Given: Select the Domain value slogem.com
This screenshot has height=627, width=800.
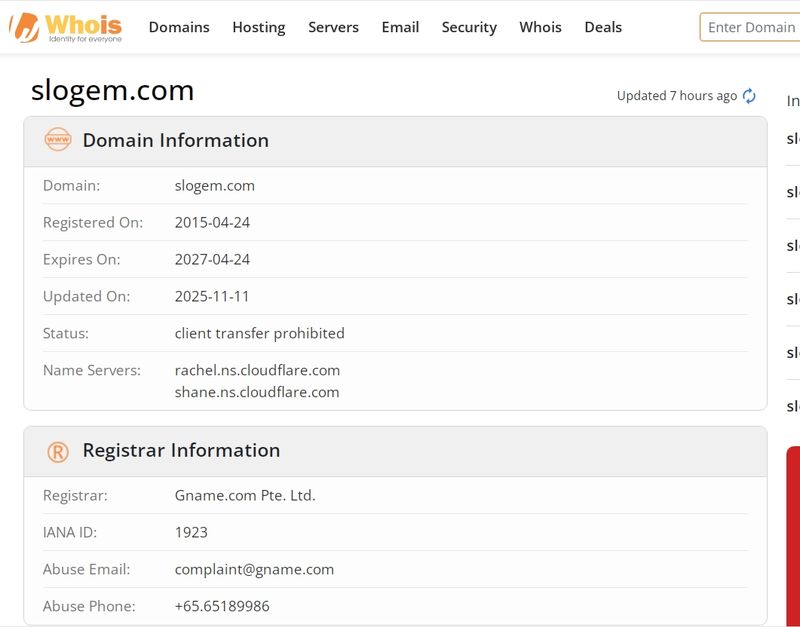Looking at the screenshot, I should pos(214,186).
